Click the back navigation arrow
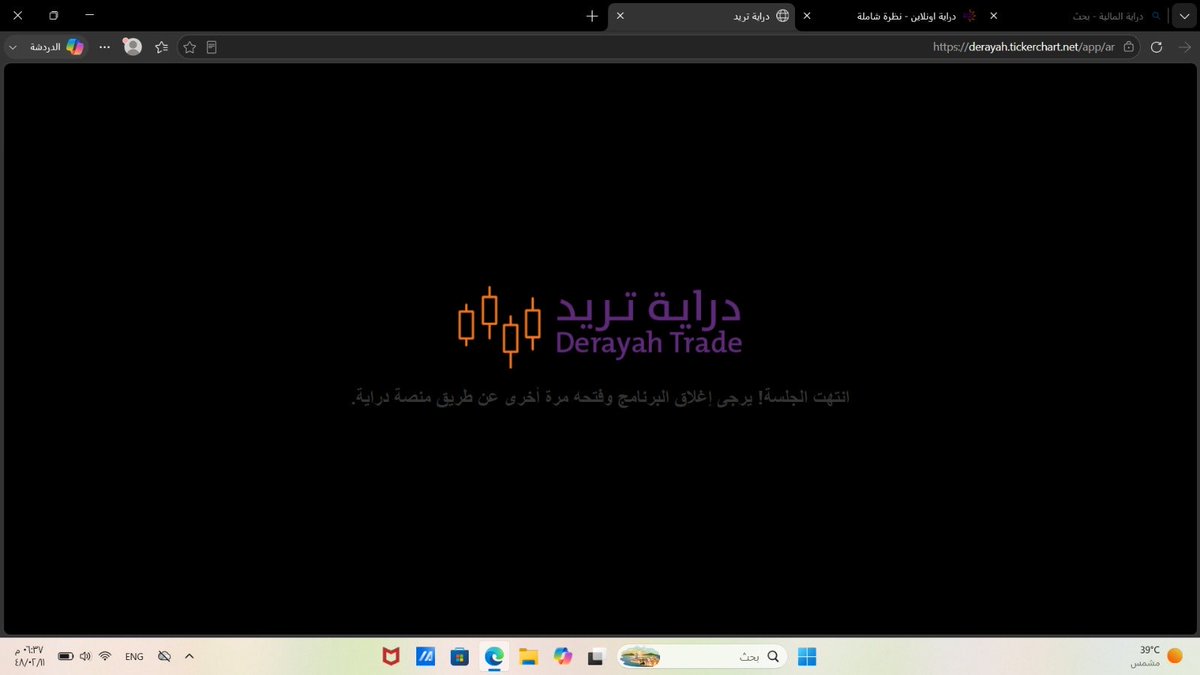The width and height of the screenshot is (1200, 675). tap(1184, 47)
